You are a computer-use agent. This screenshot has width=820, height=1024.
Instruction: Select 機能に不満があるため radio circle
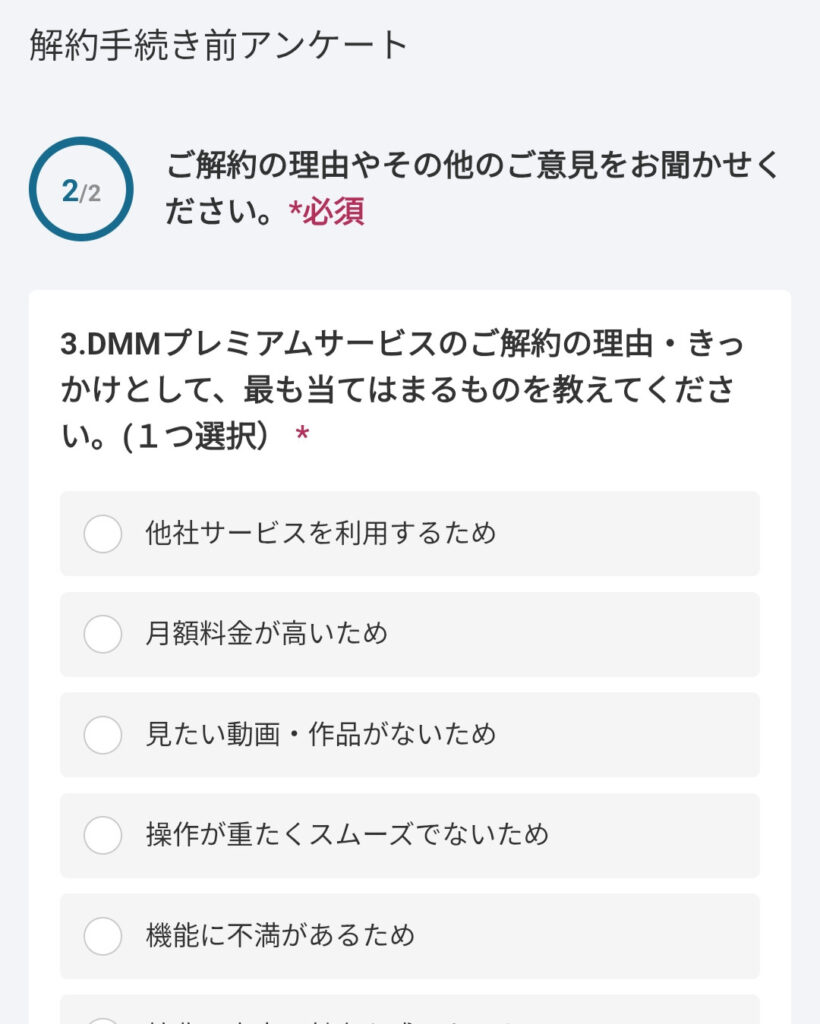pos(103,936)
